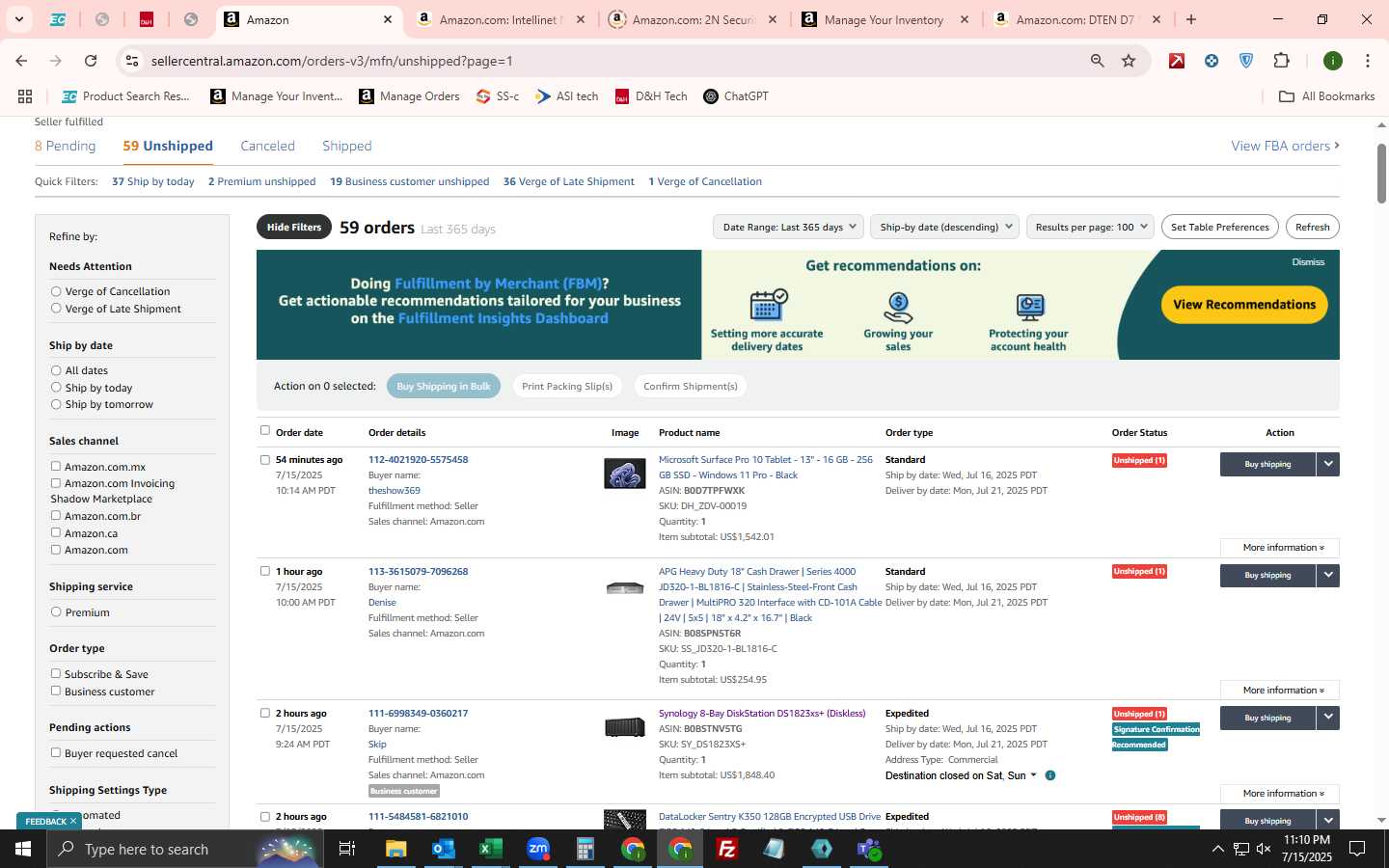This screenshot has height=868, width=1389.
Task: Open Calculator from the taskbar
Action: point(586,849)
